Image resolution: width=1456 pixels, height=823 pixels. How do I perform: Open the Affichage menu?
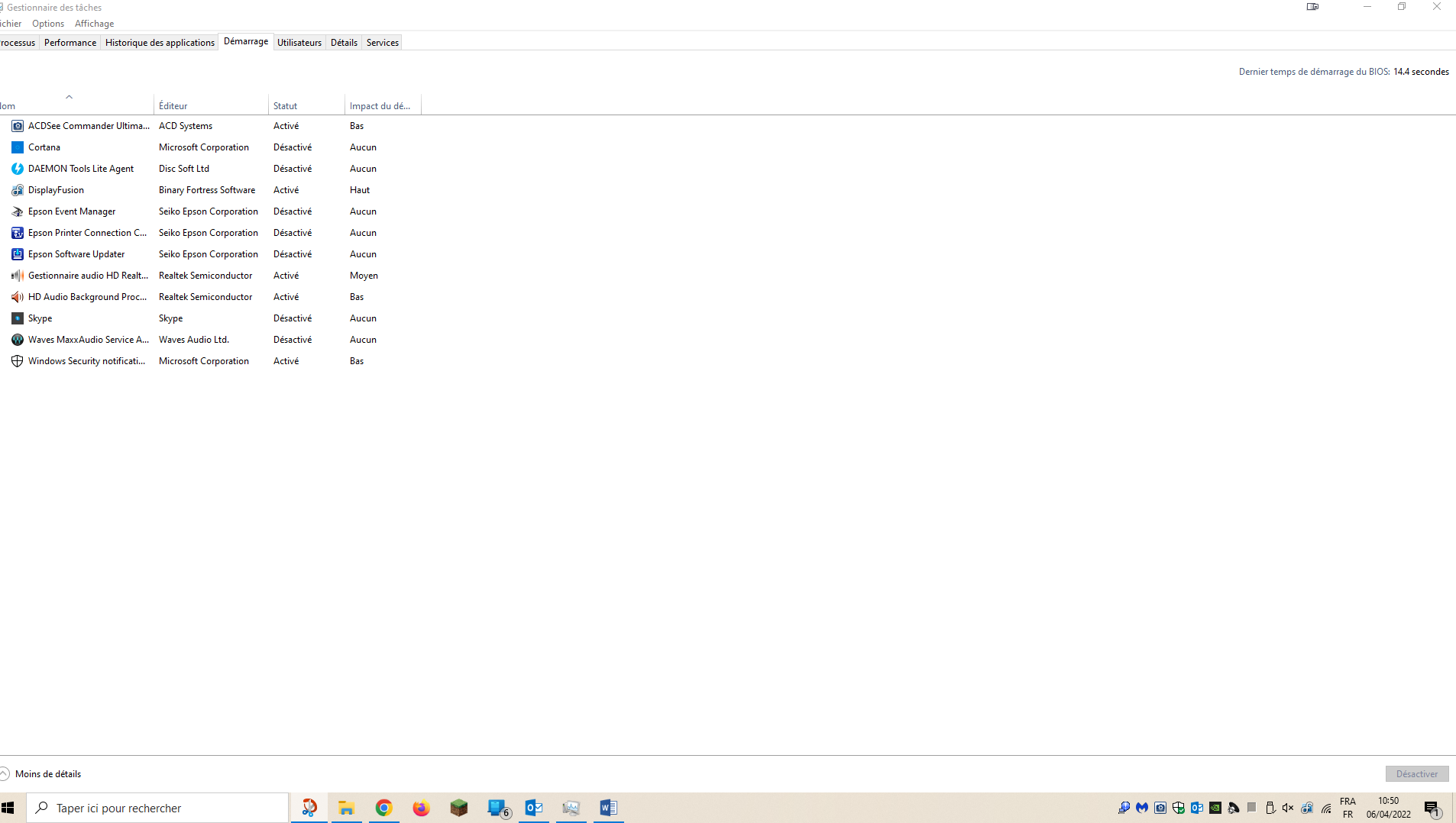coord(94,24)
